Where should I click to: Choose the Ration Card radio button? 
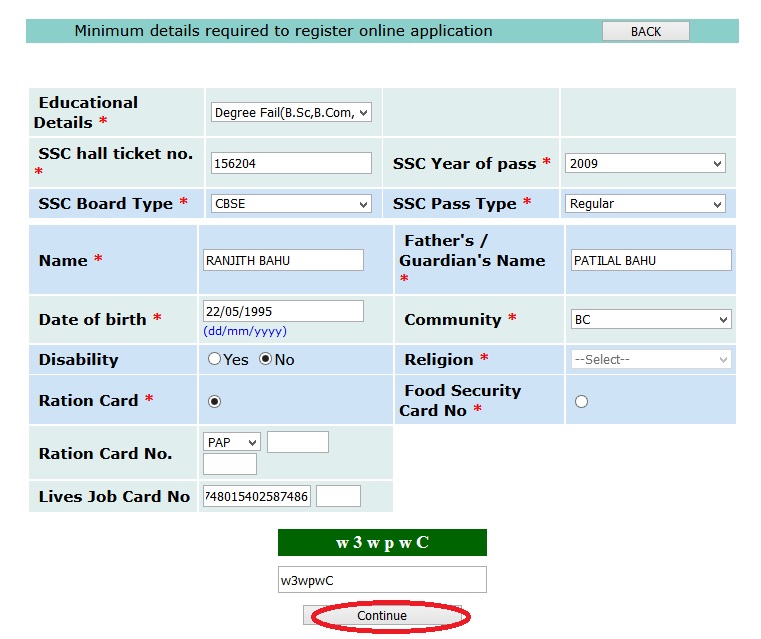click(x=215, y=401)
